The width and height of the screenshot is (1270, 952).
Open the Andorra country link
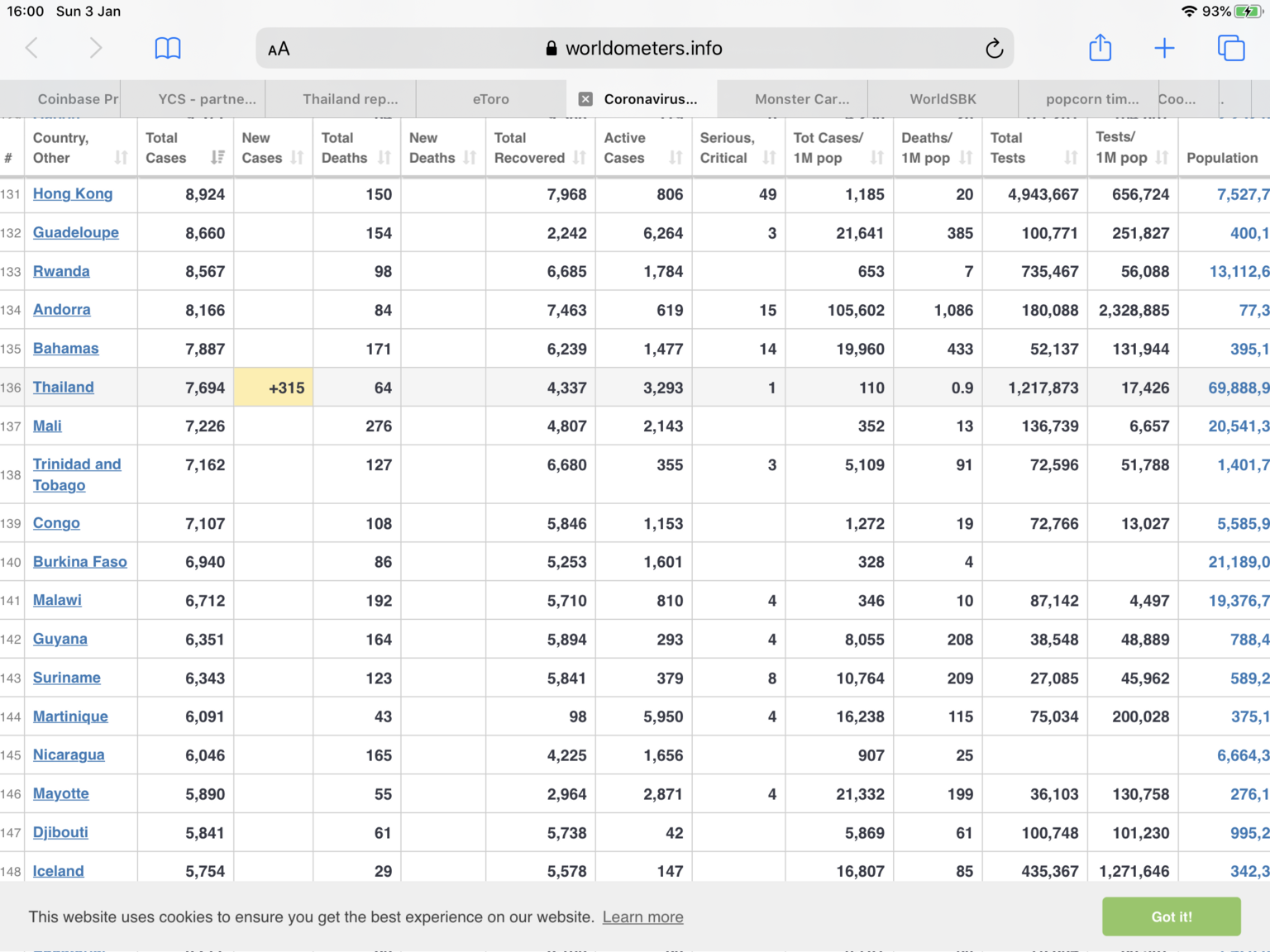(x=62, y=310)
